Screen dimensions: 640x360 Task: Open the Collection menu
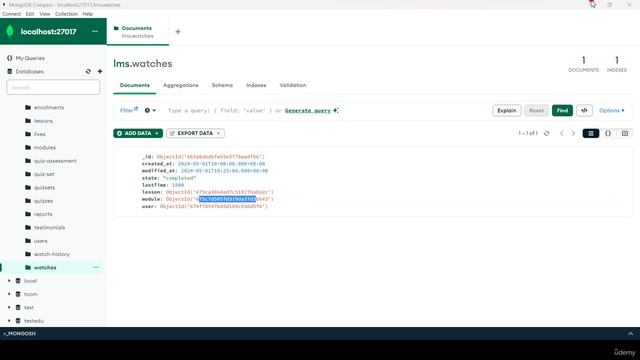coord(66,14)
